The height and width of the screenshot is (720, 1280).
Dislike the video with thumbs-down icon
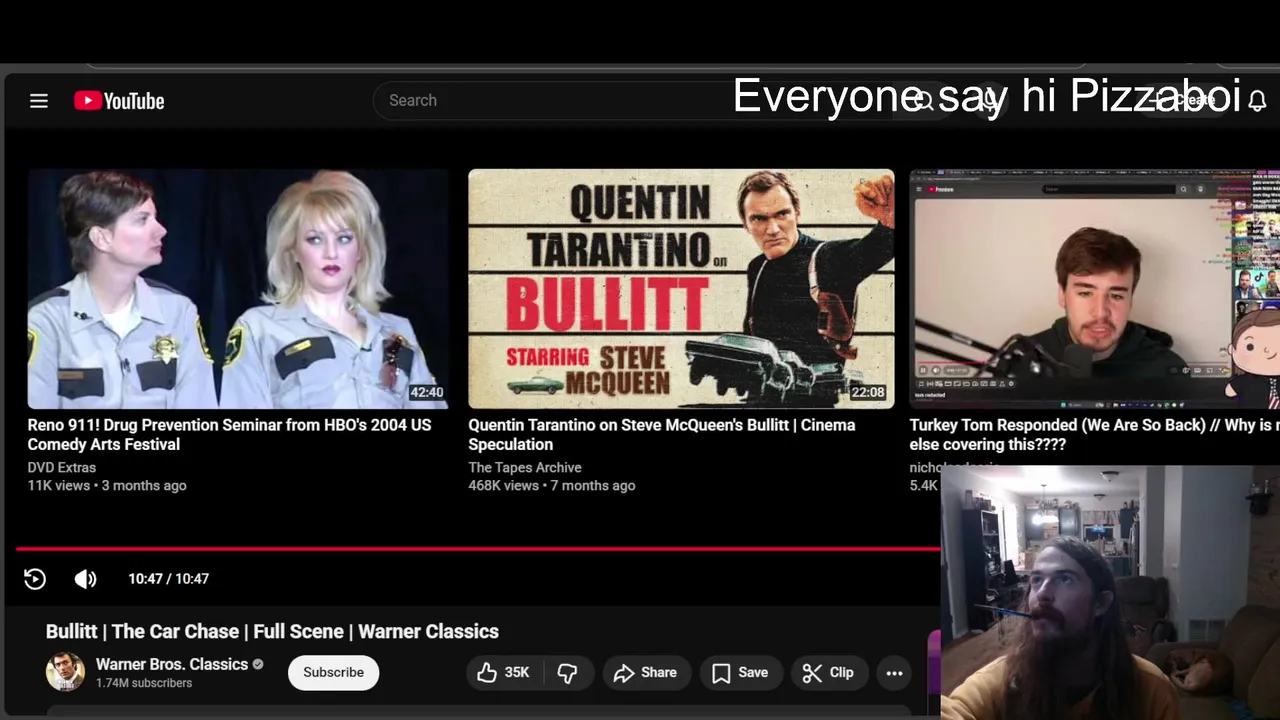pyautogui.click(x=567, y=673)
